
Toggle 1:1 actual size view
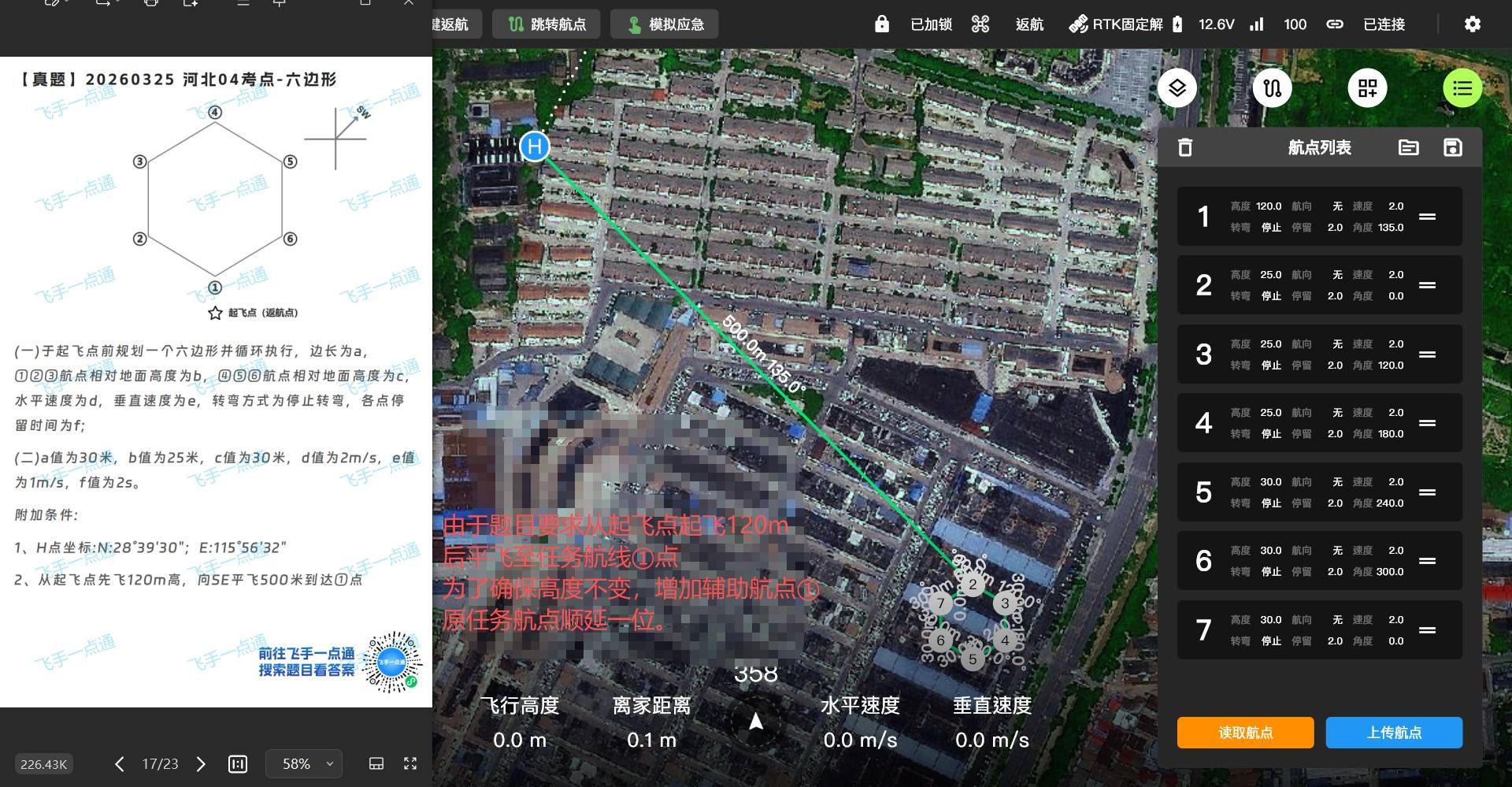tap(237, 763)
